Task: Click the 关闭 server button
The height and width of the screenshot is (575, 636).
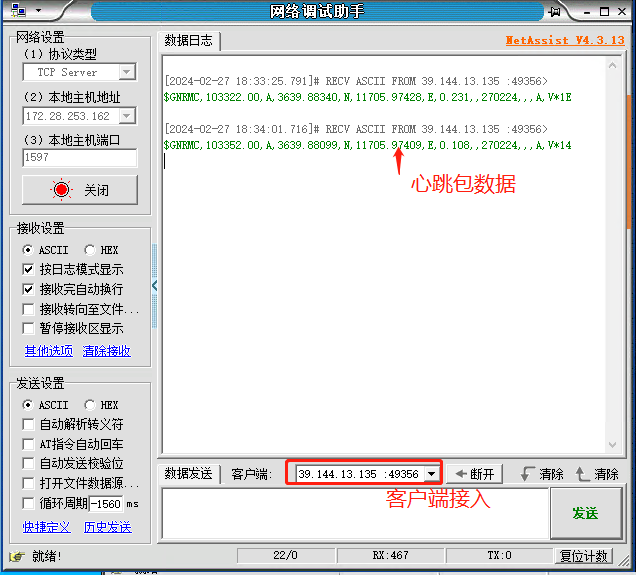Action: point(80,189)
